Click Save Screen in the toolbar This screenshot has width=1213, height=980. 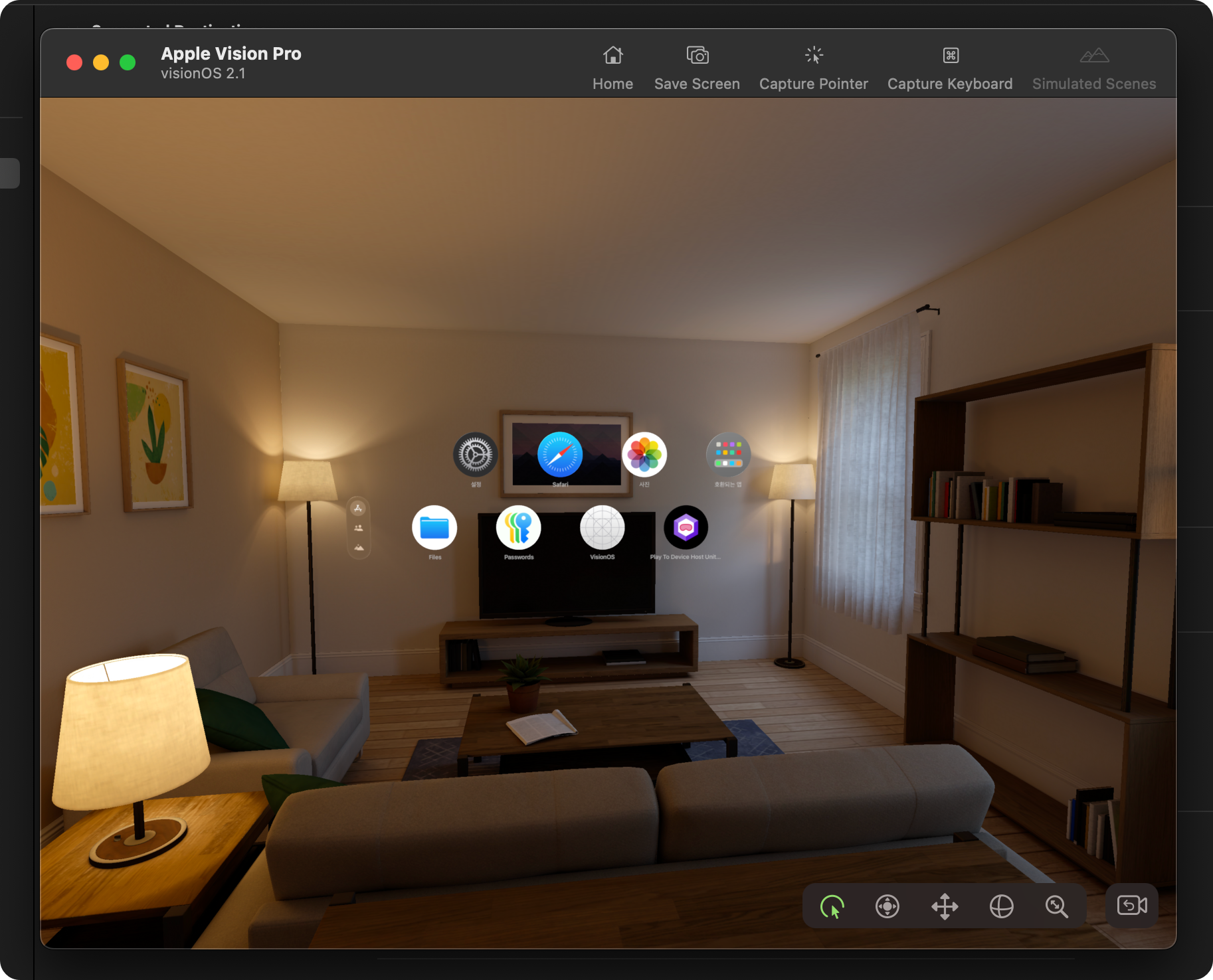[x=697, y=68]
